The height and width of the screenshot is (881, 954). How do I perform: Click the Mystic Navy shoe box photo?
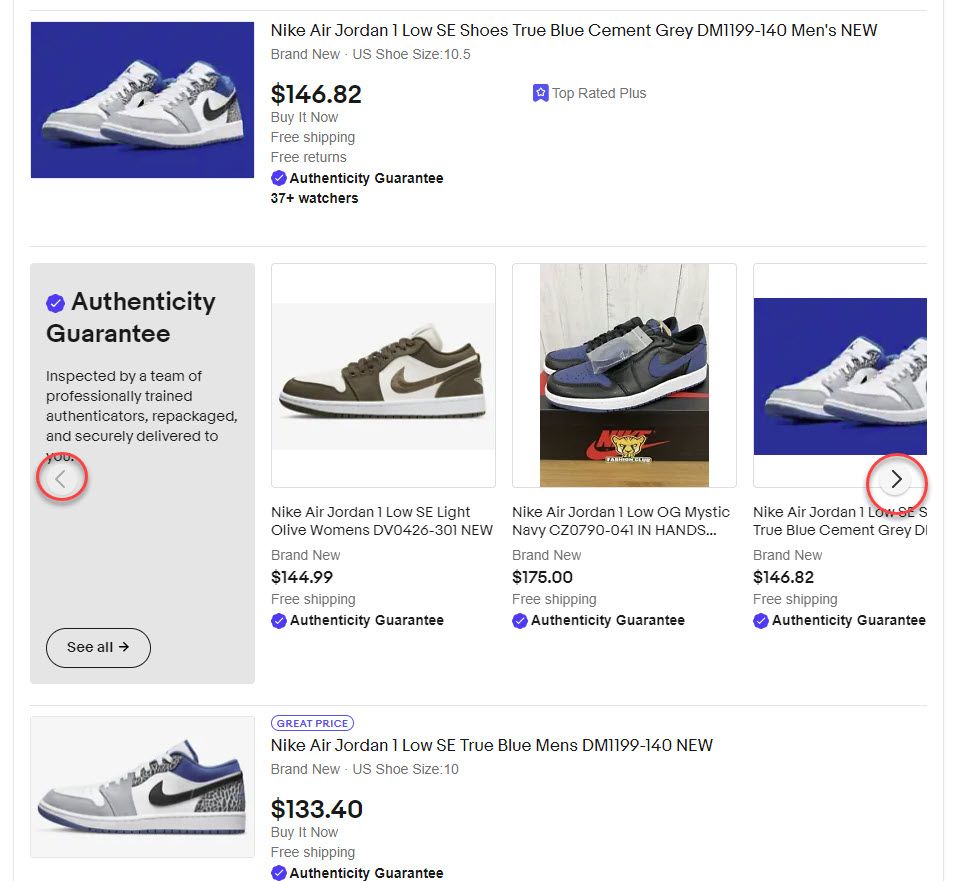(624, 375)
